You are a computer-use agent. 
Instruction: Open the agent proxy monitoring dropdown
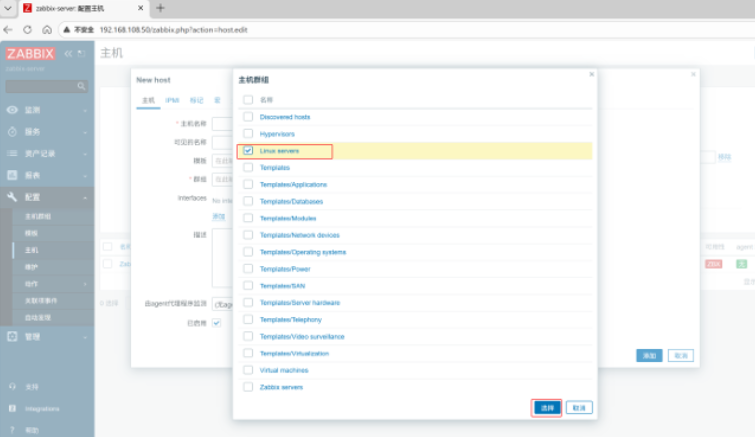tap(222, 304)
